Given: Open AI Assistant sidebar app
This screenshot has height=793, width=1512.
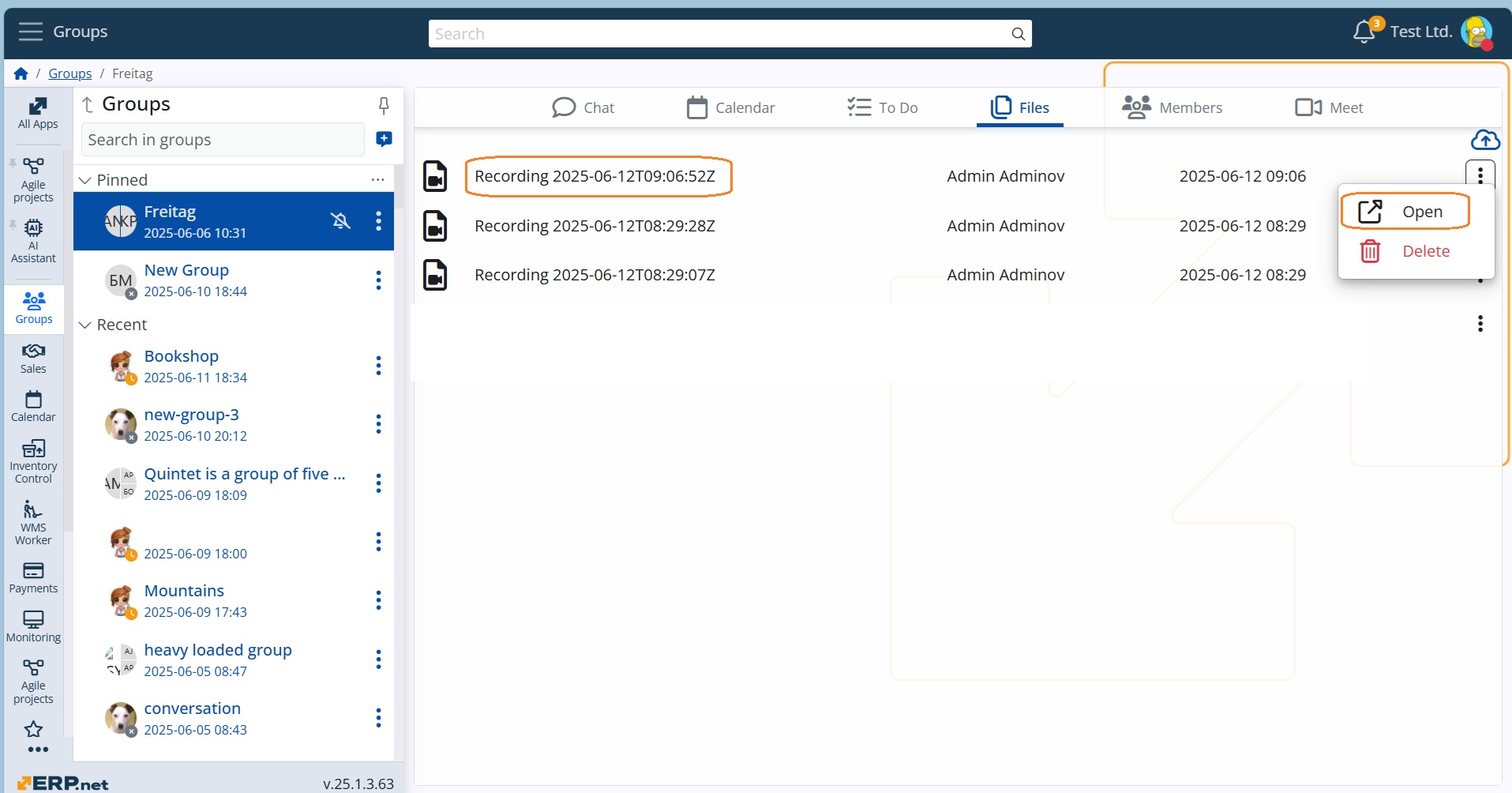Looking at the screenshot, I should pyautogui.click(x=33, y=241).
